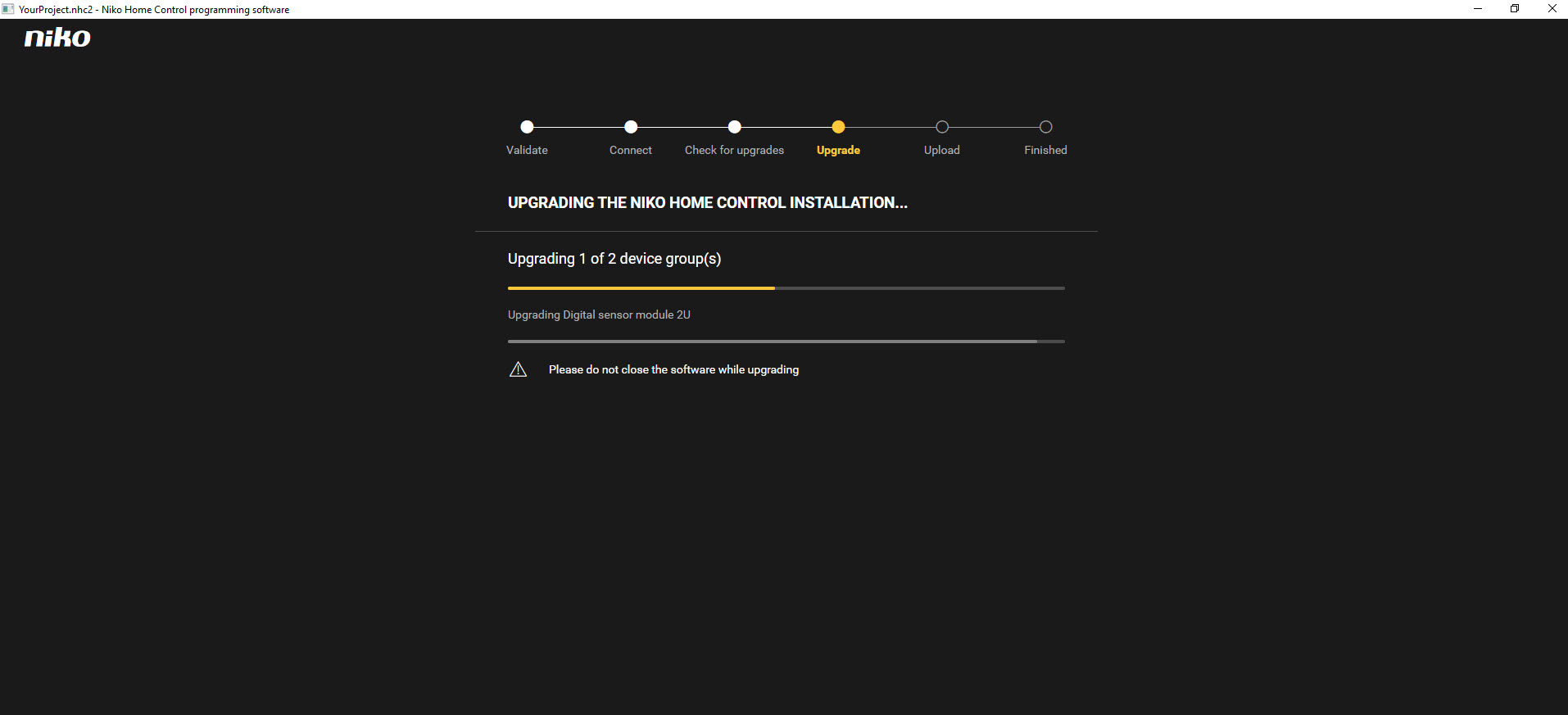Select the Connect step label
Image resolution: width=1568 pixels, height=715 pixels.
[631, 150]
